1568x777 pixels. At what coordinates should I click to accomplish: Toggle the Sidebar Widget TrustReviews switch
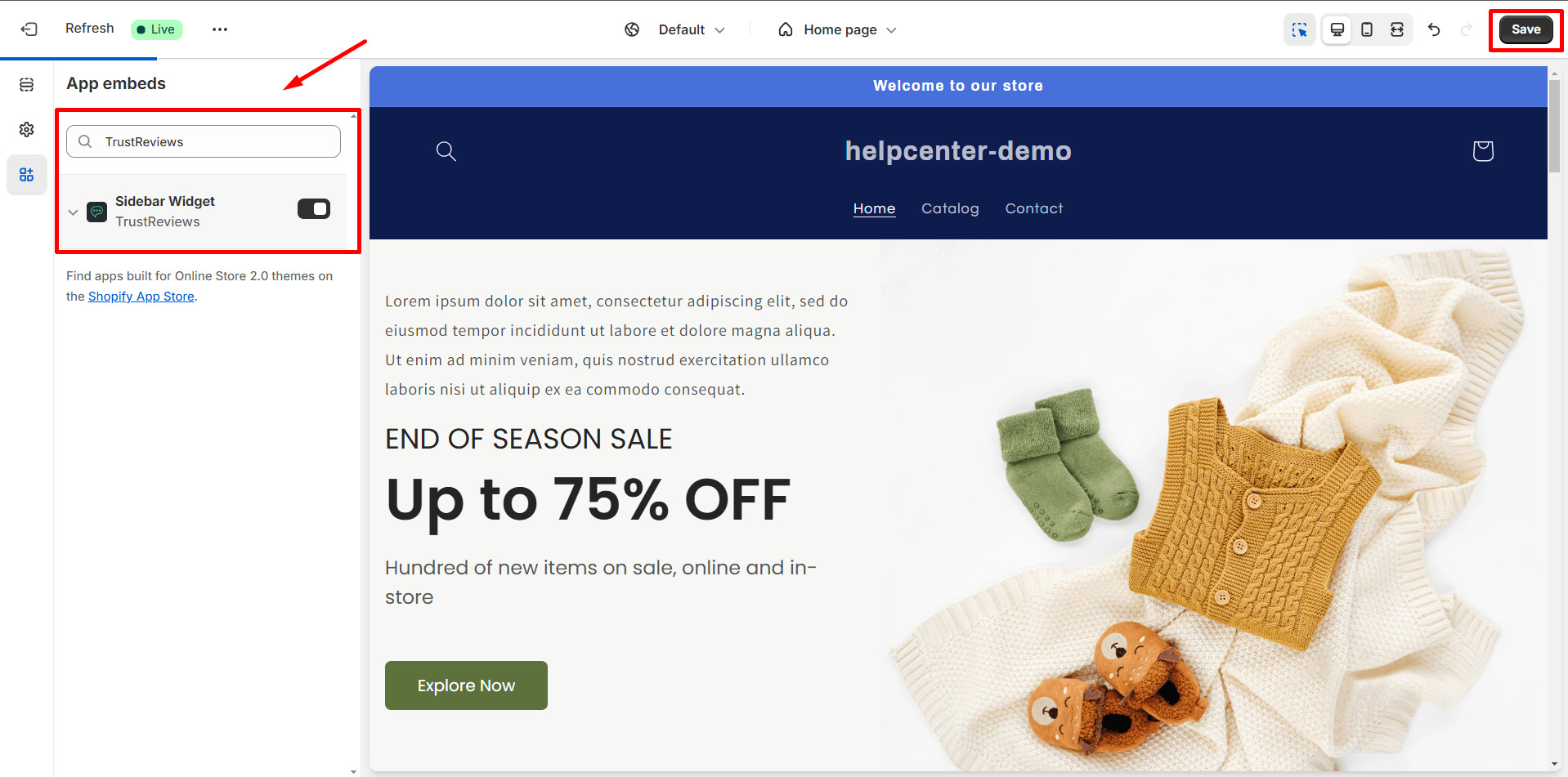314,209
